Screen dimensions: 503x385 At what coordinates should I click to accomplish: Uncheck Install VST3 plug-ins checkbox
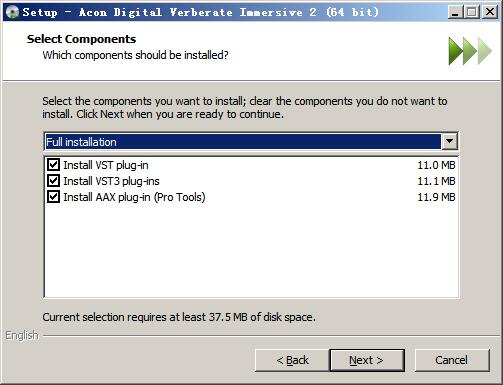pyautogui.click(x=53, y=181)
